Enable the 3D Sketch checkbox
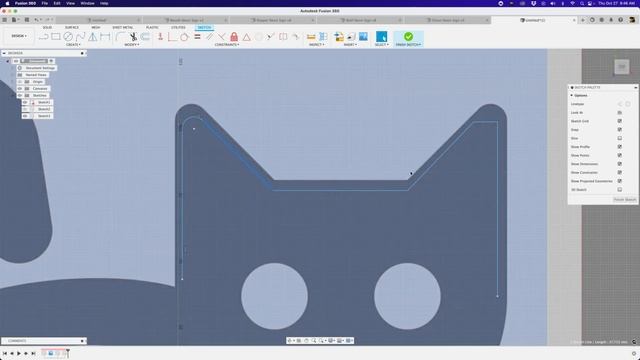The width and height of the screenshot is (640, 360). (620, 190)
